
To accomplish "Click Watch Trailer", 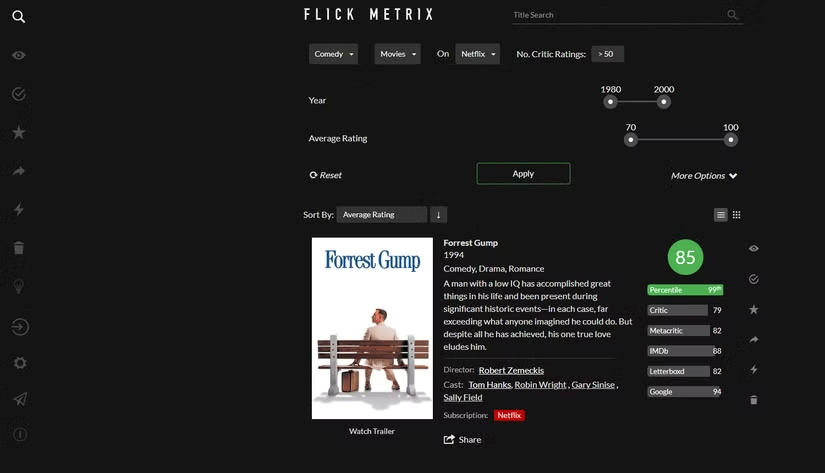I will coord(371,431).
